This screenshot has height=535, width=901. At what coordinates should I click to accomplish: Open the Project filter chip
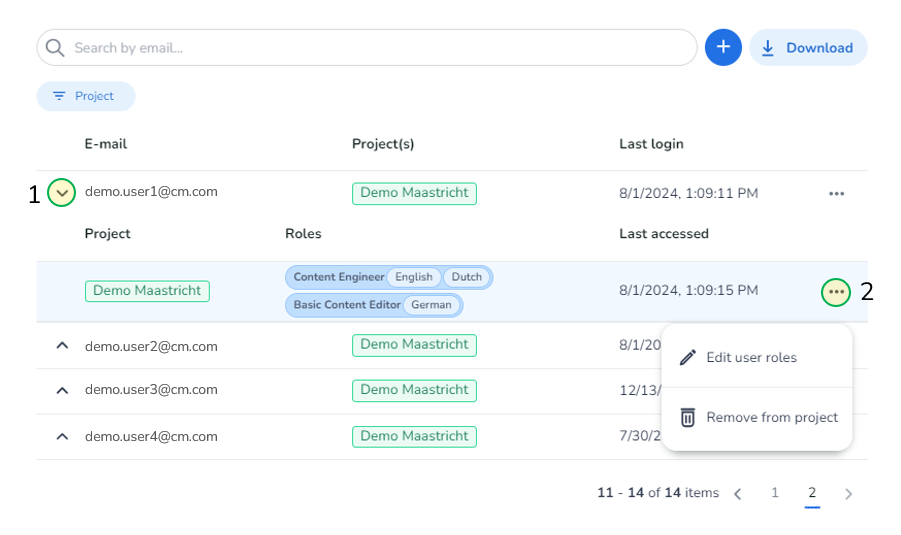85,96
